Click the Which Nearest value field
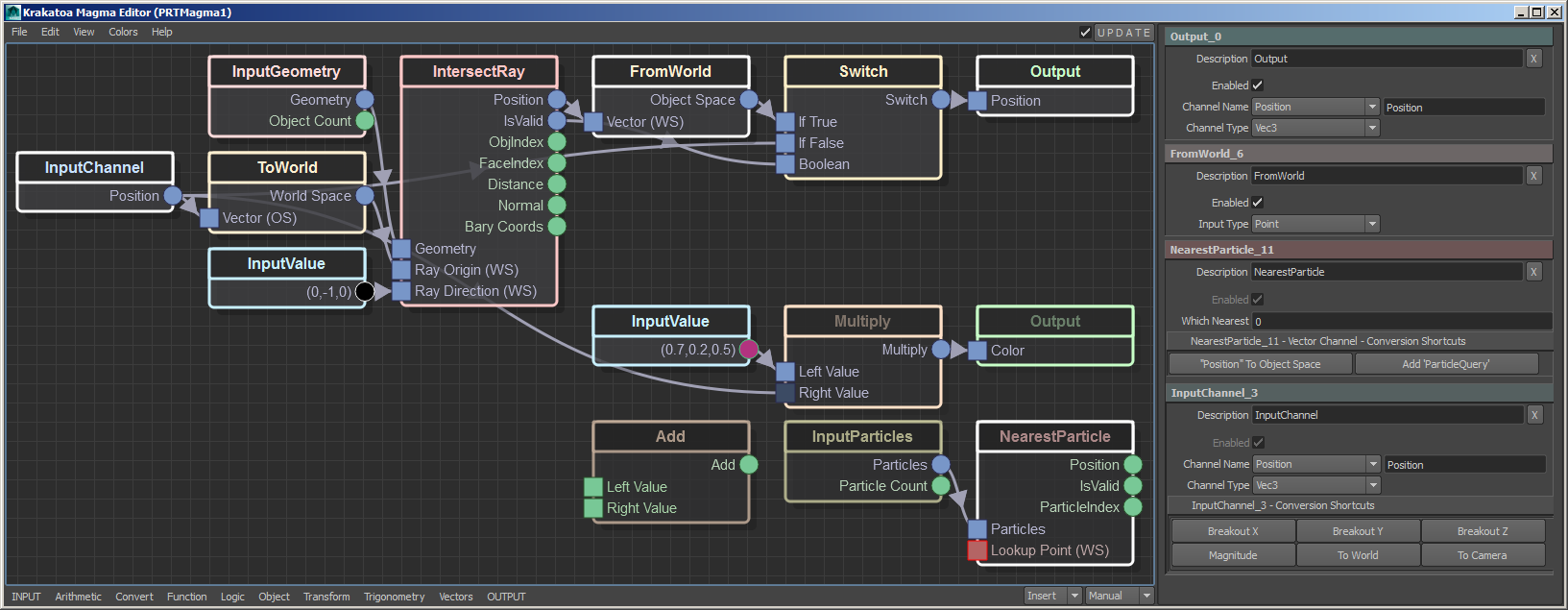1568x610 pixels. (x=1401, y=321)
